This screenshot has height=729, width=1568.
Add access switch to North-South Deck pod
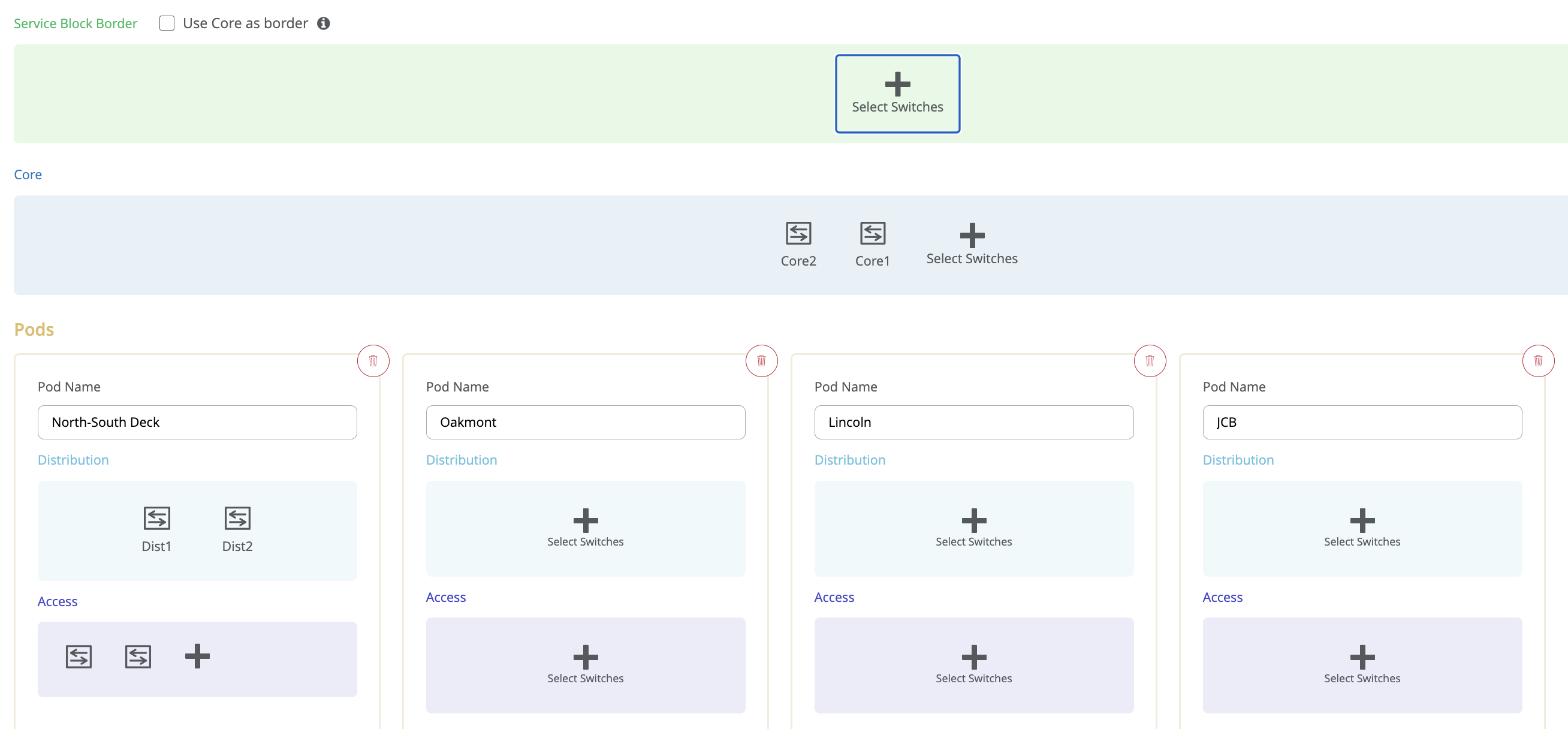pyautogui.click(x=197, y=656)
